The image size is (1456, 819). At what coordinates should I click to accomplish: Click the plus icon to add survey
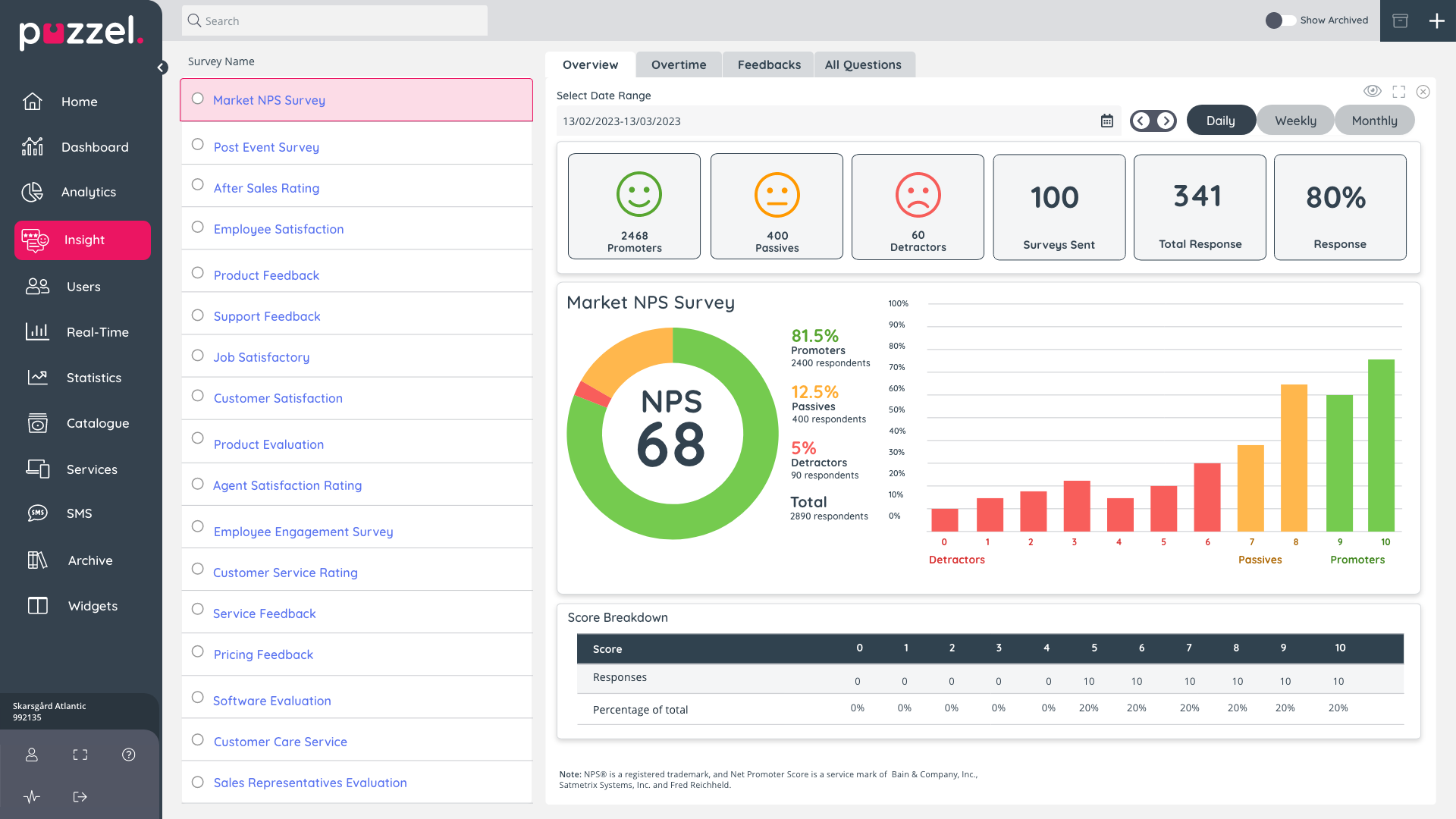click(x=1436, y=21)
